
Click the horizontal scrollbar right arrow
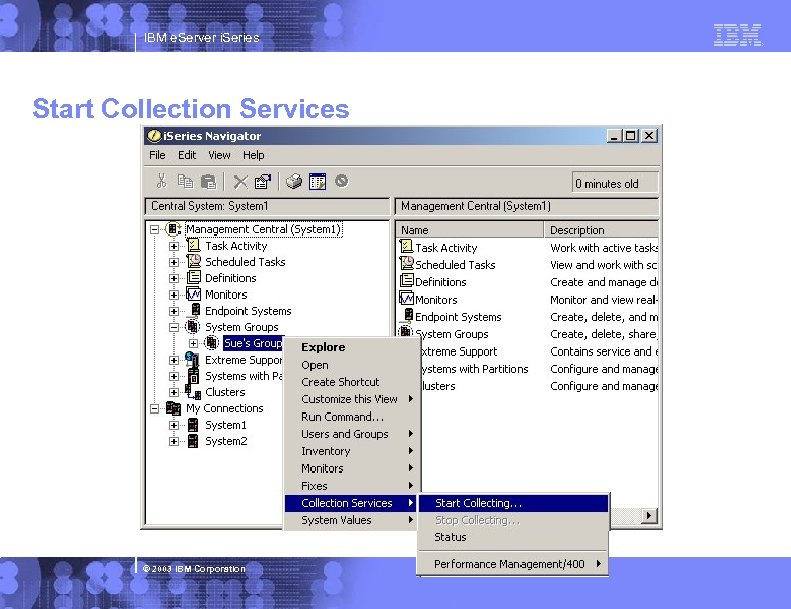coord(649,516)
